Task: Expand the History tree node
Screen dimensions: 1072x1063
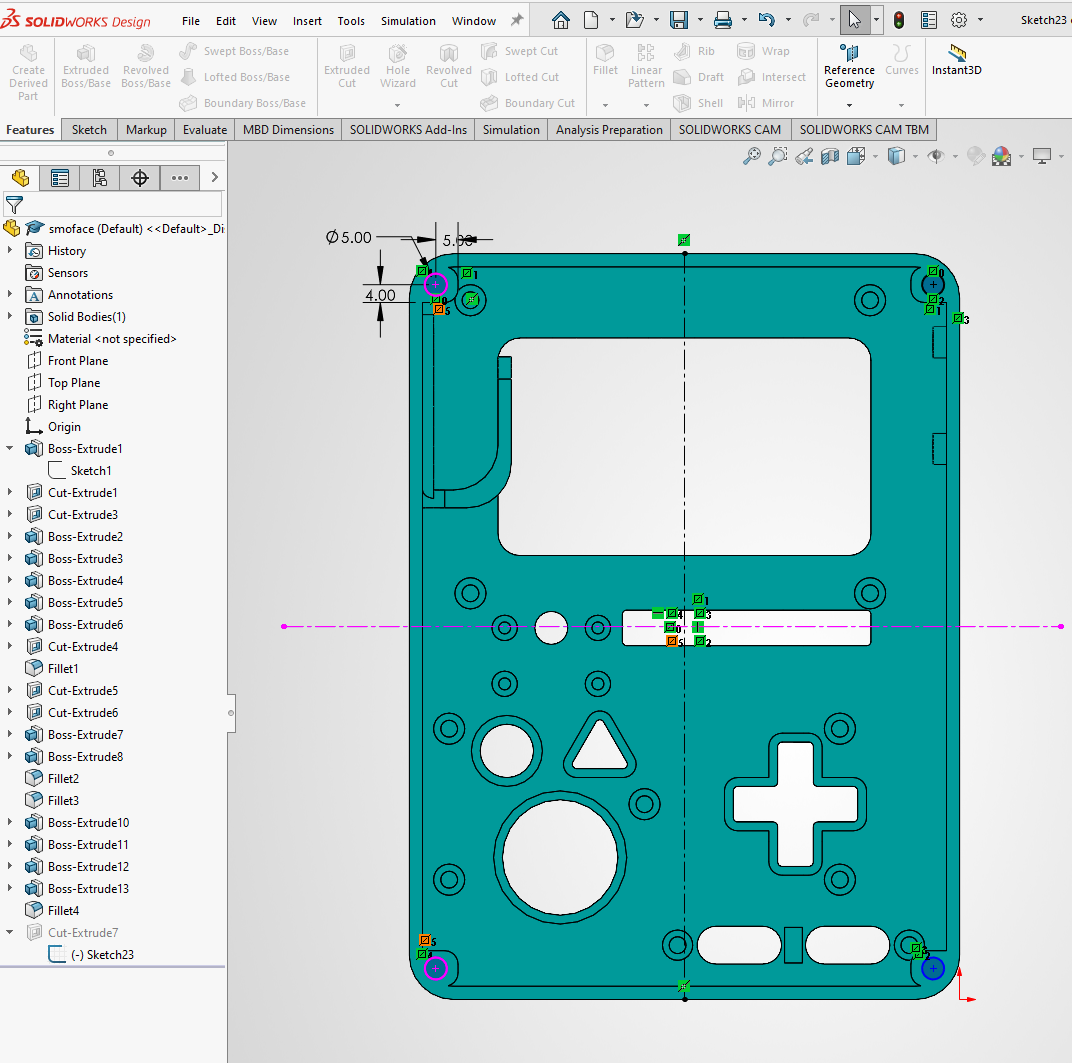Action: pyautogui.click(x=10, y=251)
